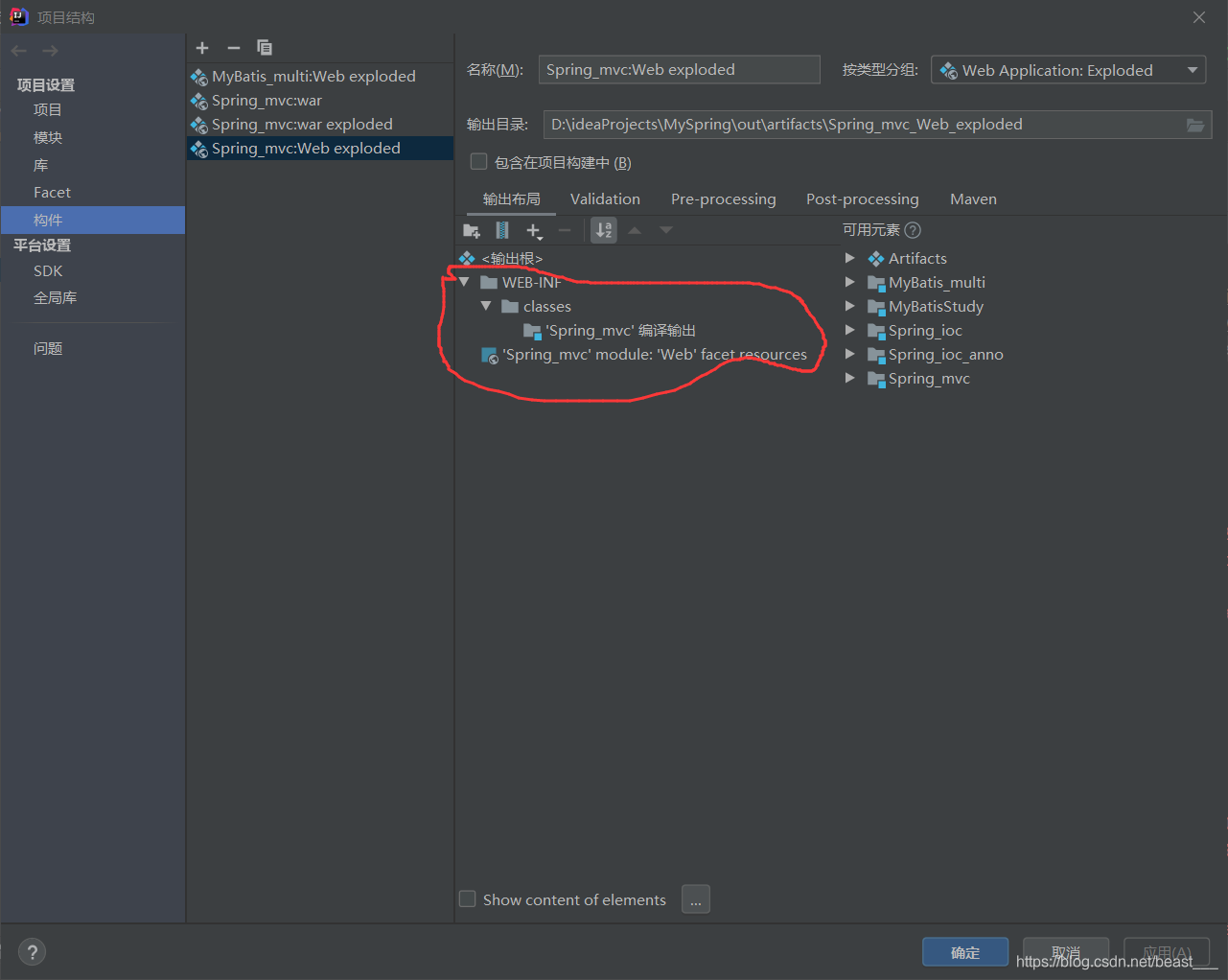Select Spring_mvc:Web exploded artifact

pos(320,149)
